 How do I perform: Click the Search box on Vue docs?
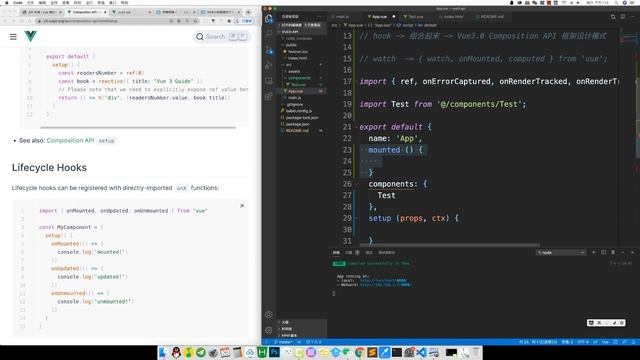pos(221,37)
